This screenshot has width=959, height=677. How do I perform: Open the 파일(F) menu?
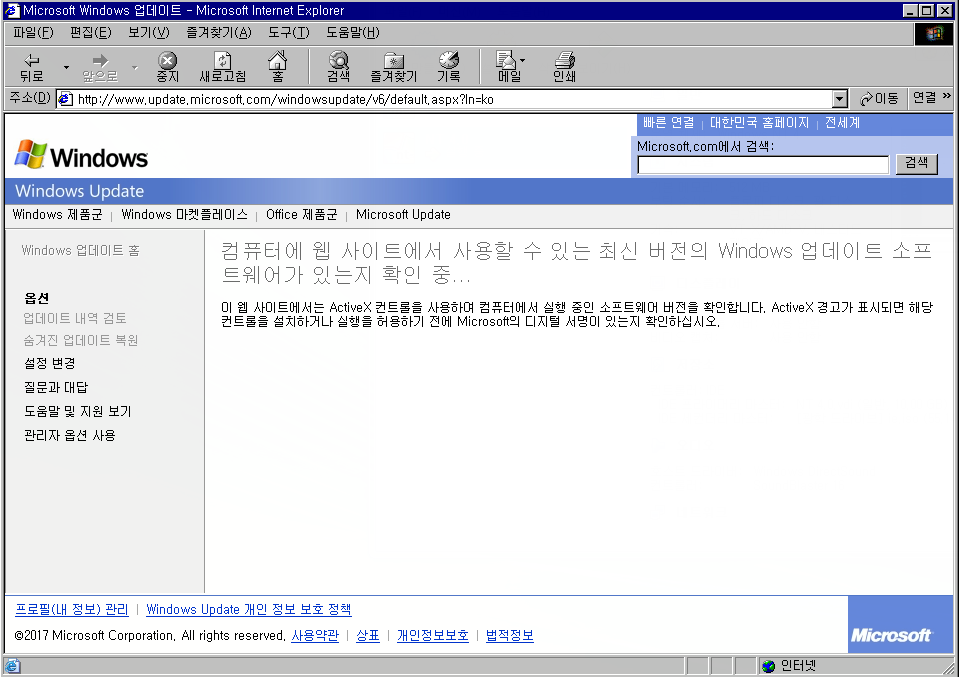(33, 32)
